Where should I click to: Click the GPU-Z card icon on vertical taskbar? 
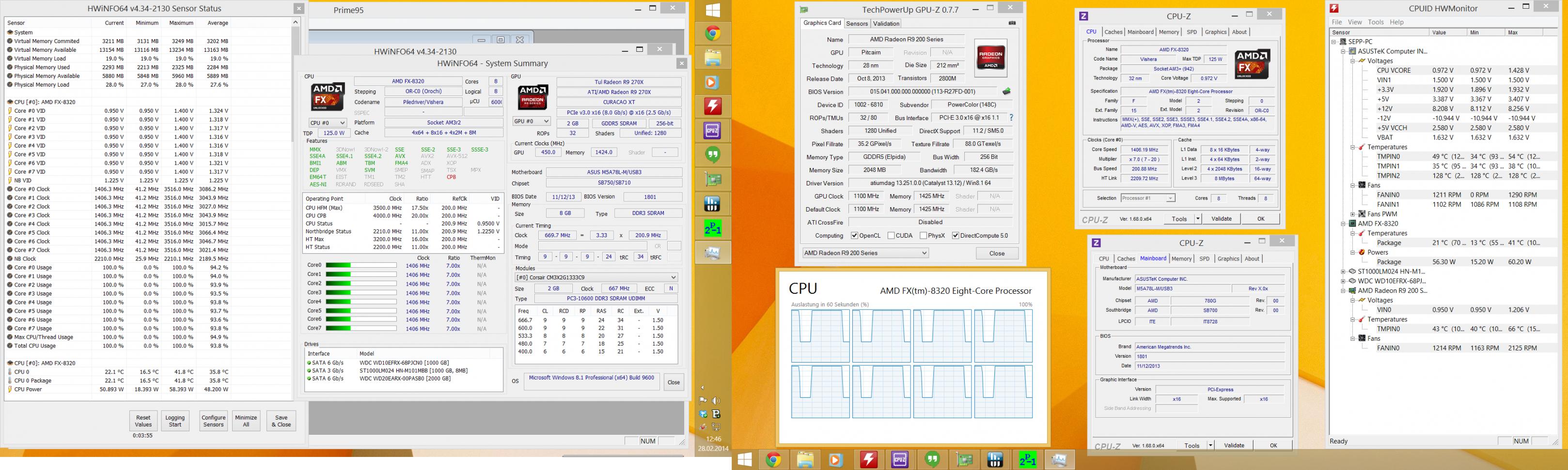[713, 180]
